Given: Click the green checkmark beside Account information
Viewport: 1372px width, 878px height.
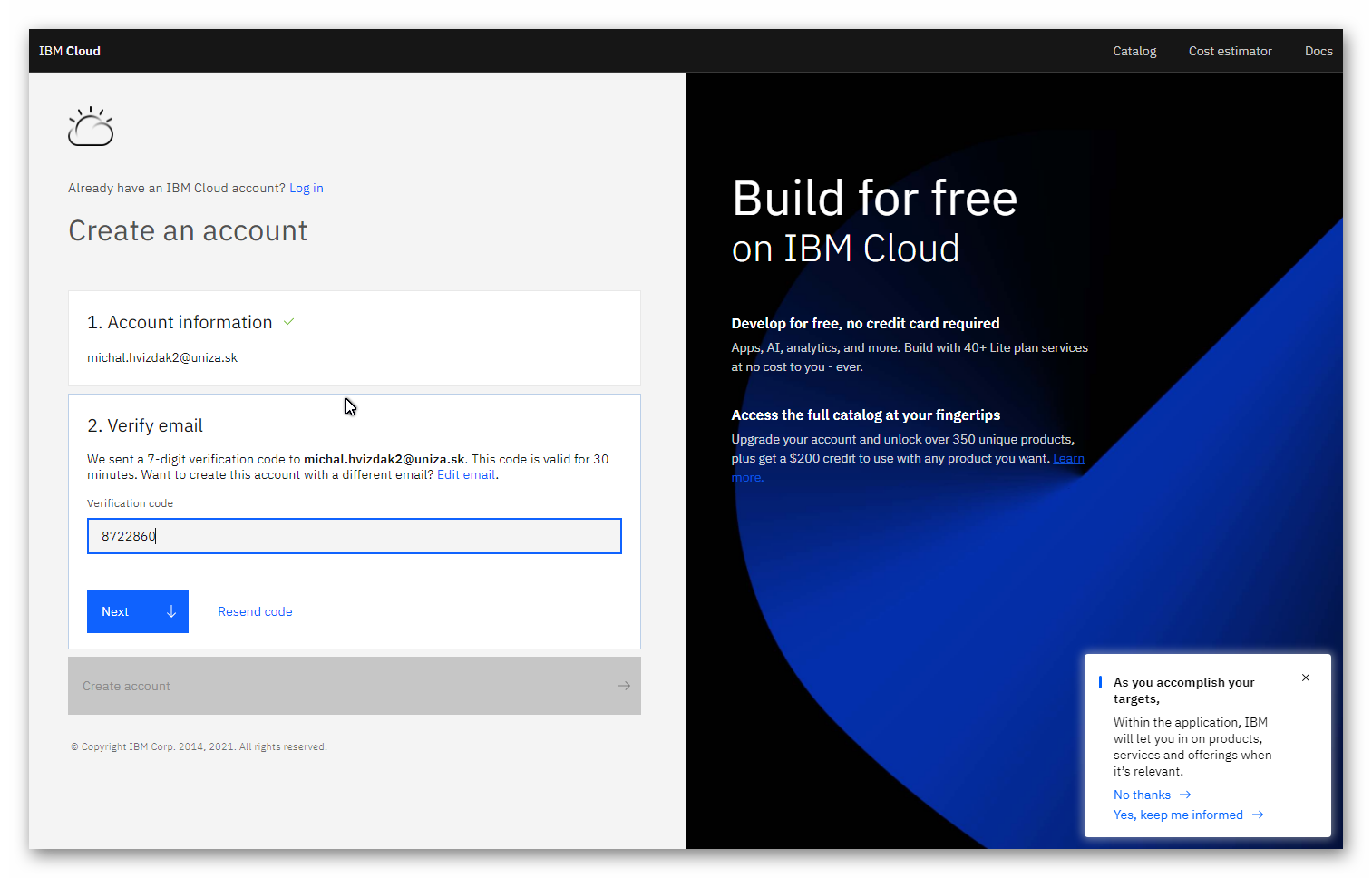Looking at the screenshot, I should [288, 322].
